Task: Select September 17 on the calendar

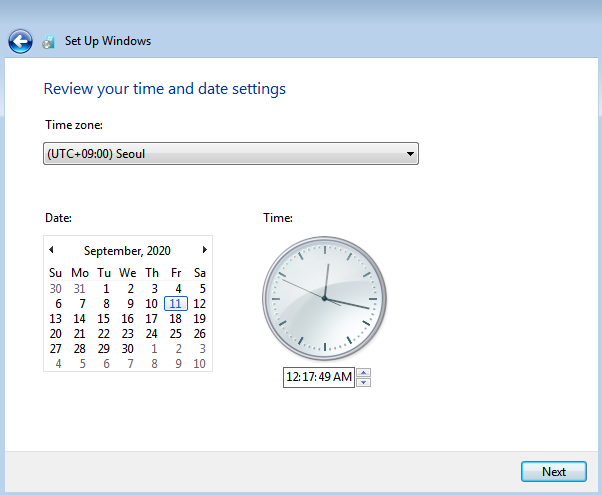Action: 151,319
